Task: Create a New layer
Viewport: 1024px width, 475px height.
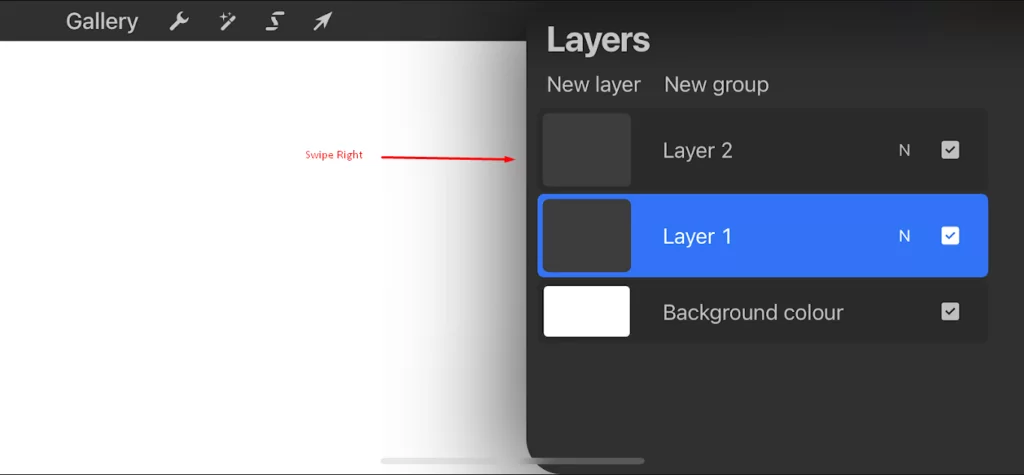Action: coord(594,85)
